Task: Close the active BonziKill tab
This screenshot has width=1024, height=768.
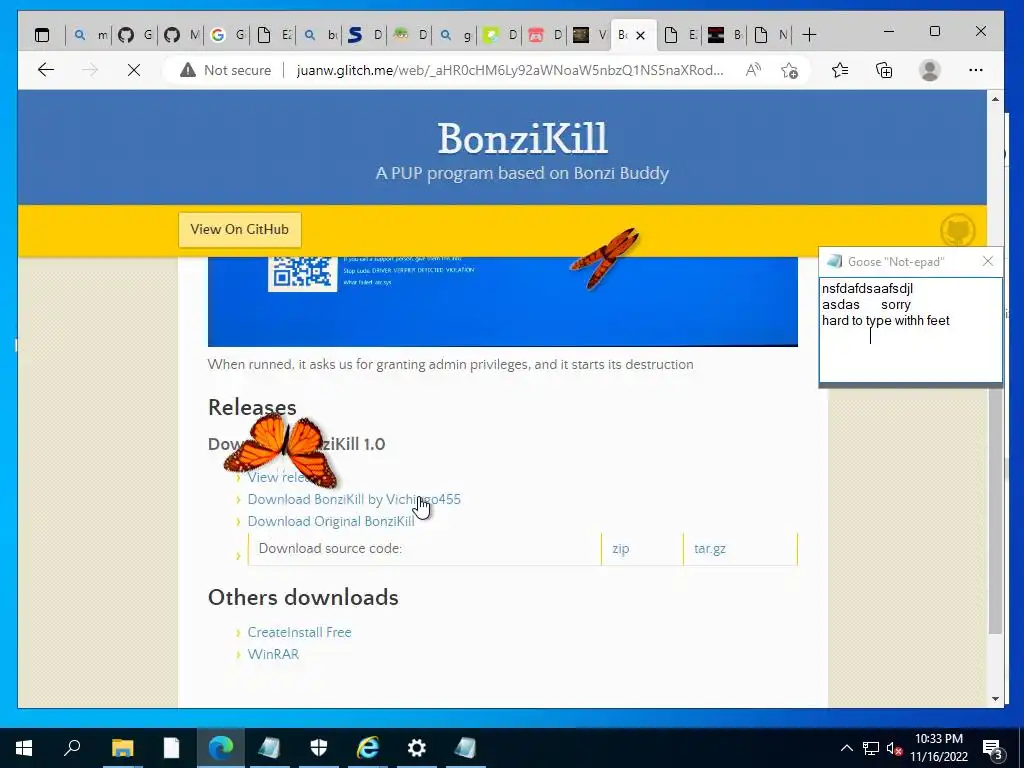Action: pos(641,35)
